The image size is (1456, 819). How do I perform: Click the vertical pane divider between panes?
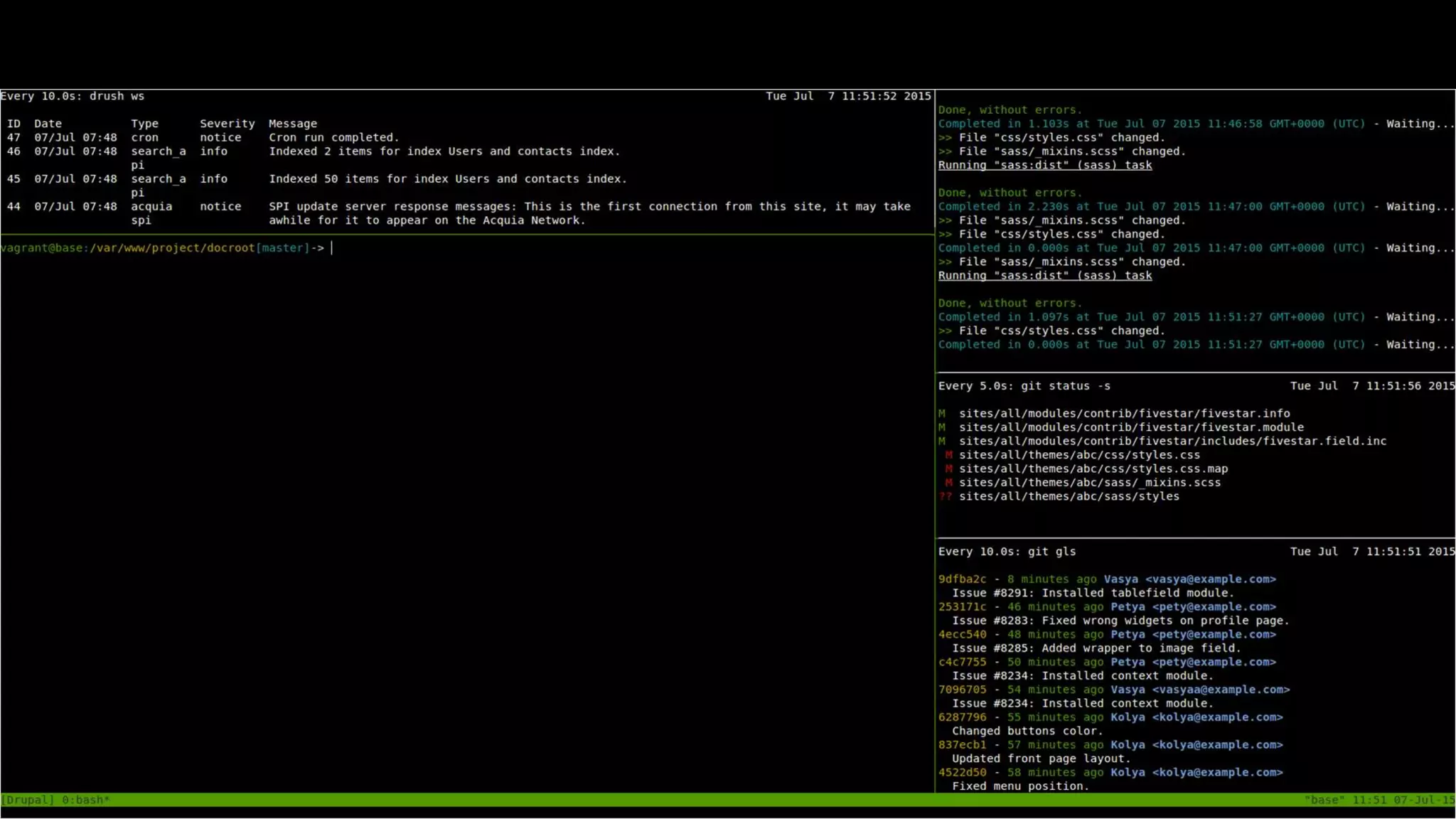click(x=935, y=441)
